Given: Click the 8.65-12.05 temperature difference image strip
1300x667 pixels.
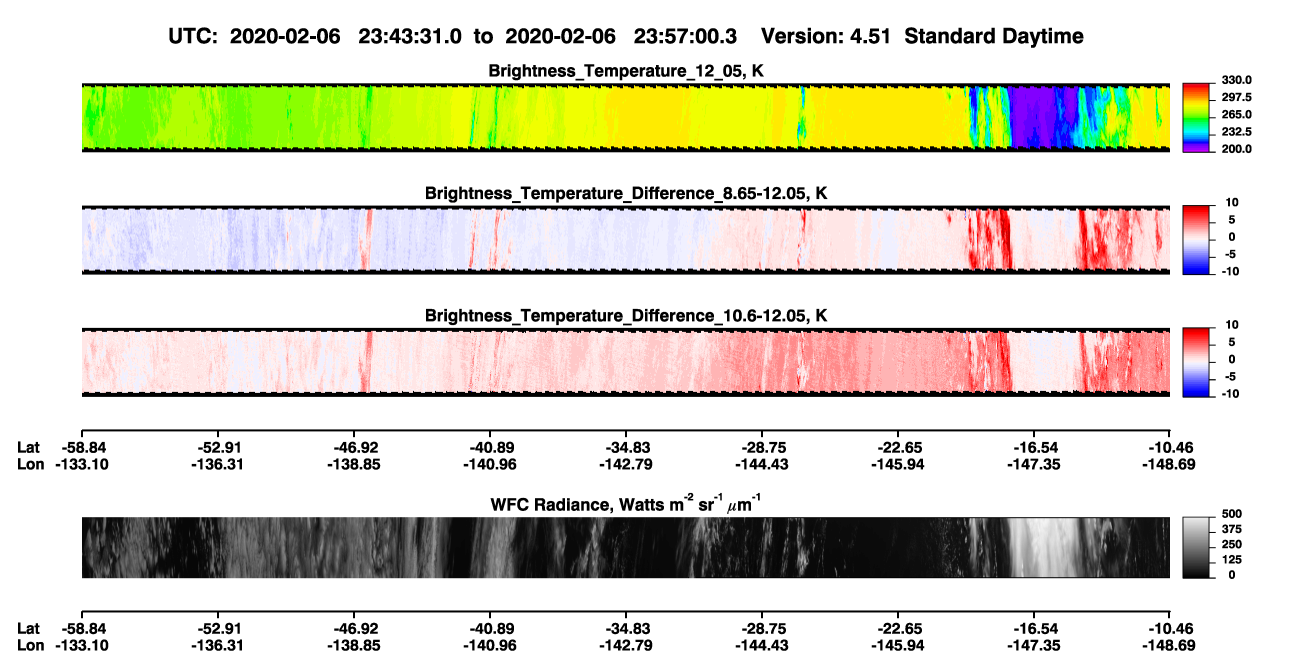Looking at the screenshot, I should 625,240.
